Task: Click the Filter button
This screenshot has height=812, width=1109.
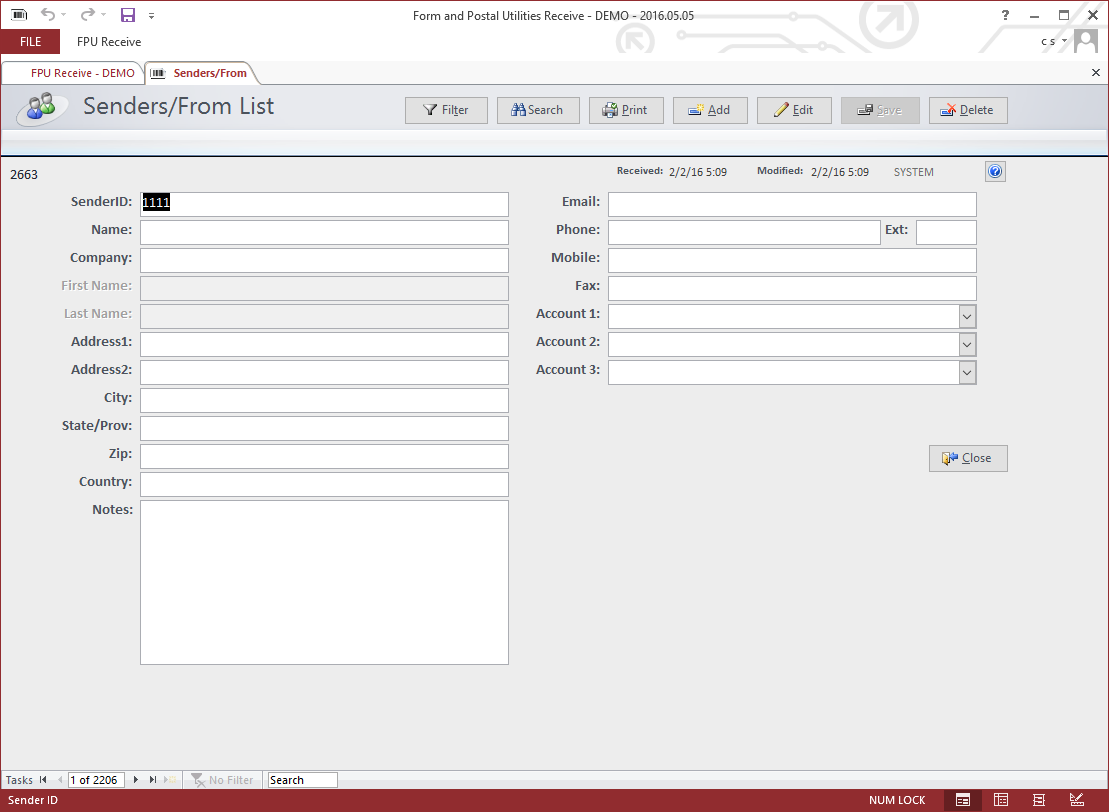Action: pos(446,110)
